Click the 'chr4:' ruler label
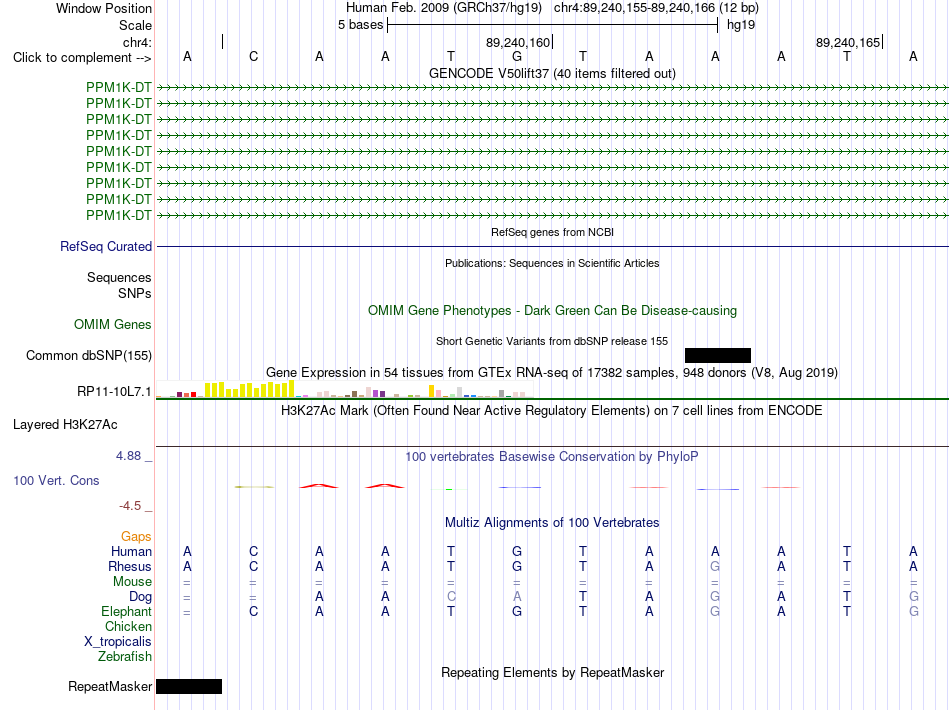Viewport: 950px width, 710px height. [137, 42]
